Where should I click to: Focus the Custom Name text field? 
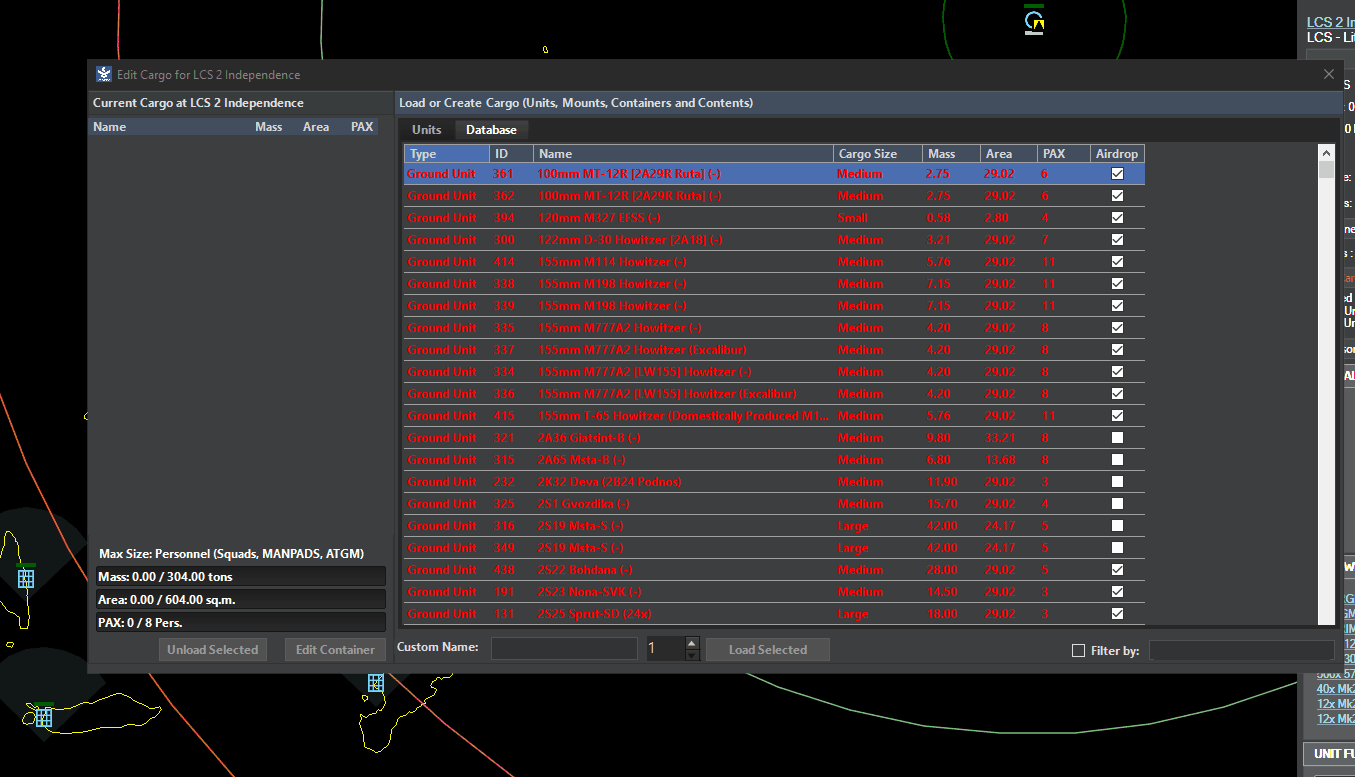[x=564, y=649]
